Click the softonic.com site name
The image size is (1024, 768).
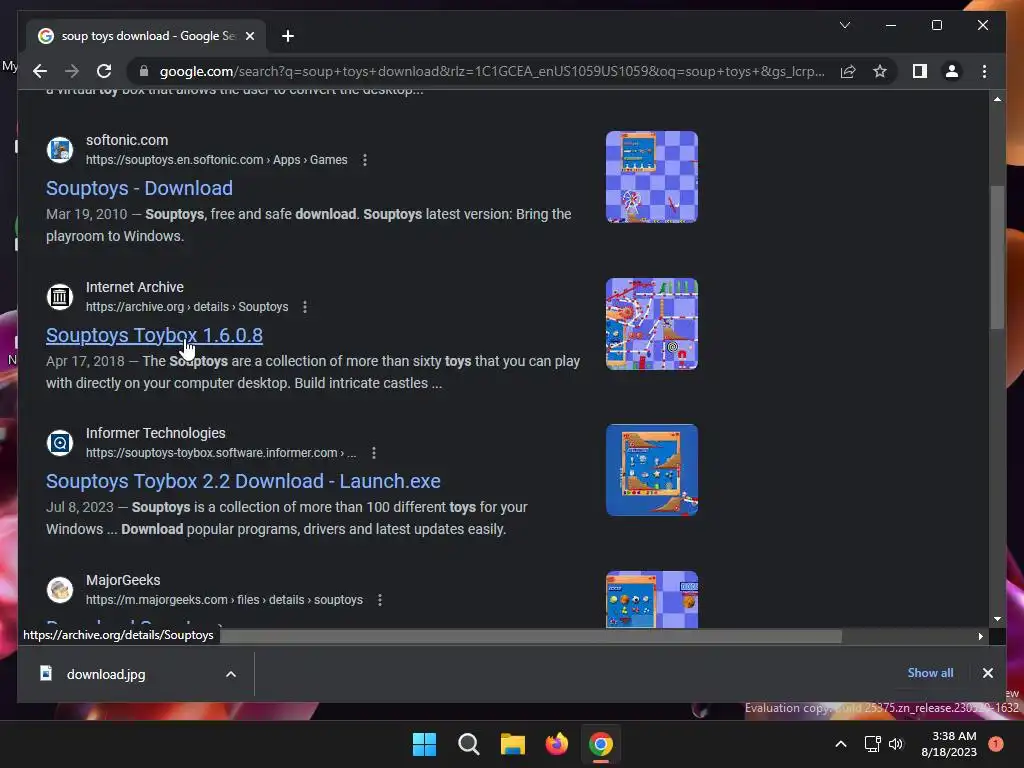127,140
